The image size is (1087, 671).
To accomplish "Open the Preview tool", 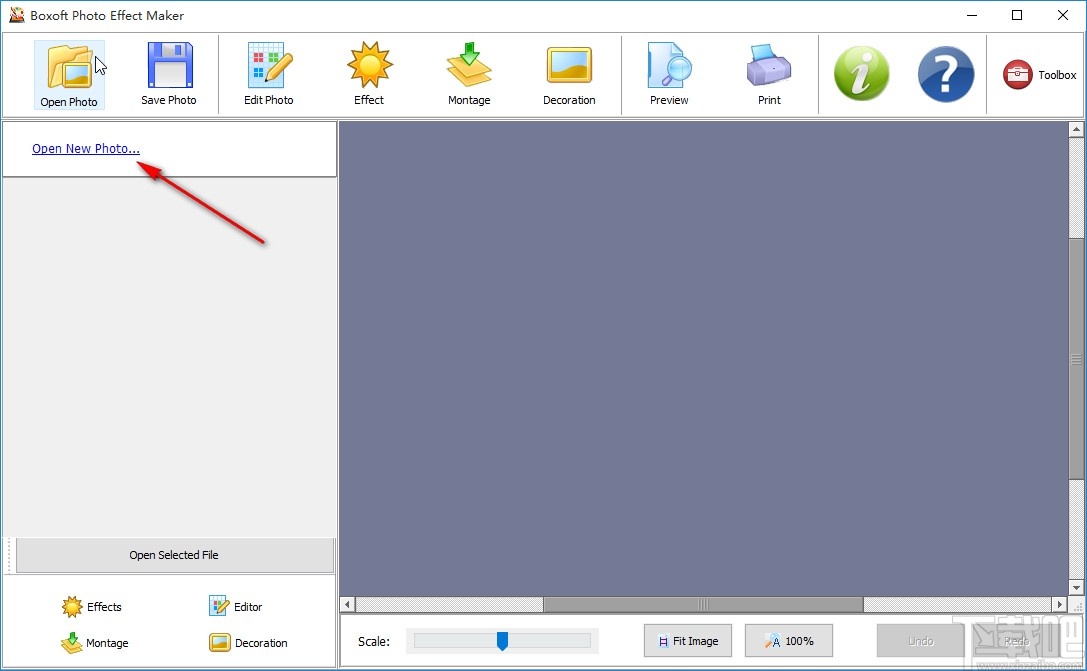I will tap(670, 75).
